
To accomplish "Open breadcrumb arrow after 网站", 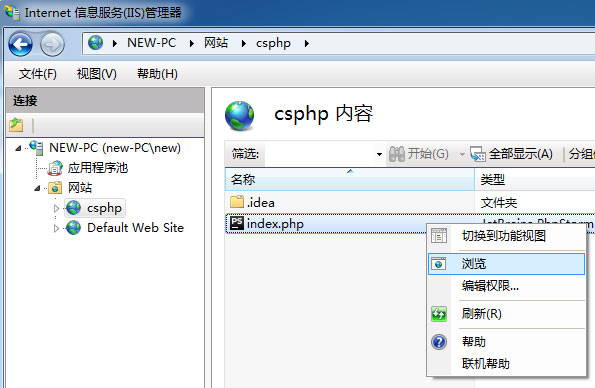I will (x=244, y=44).
